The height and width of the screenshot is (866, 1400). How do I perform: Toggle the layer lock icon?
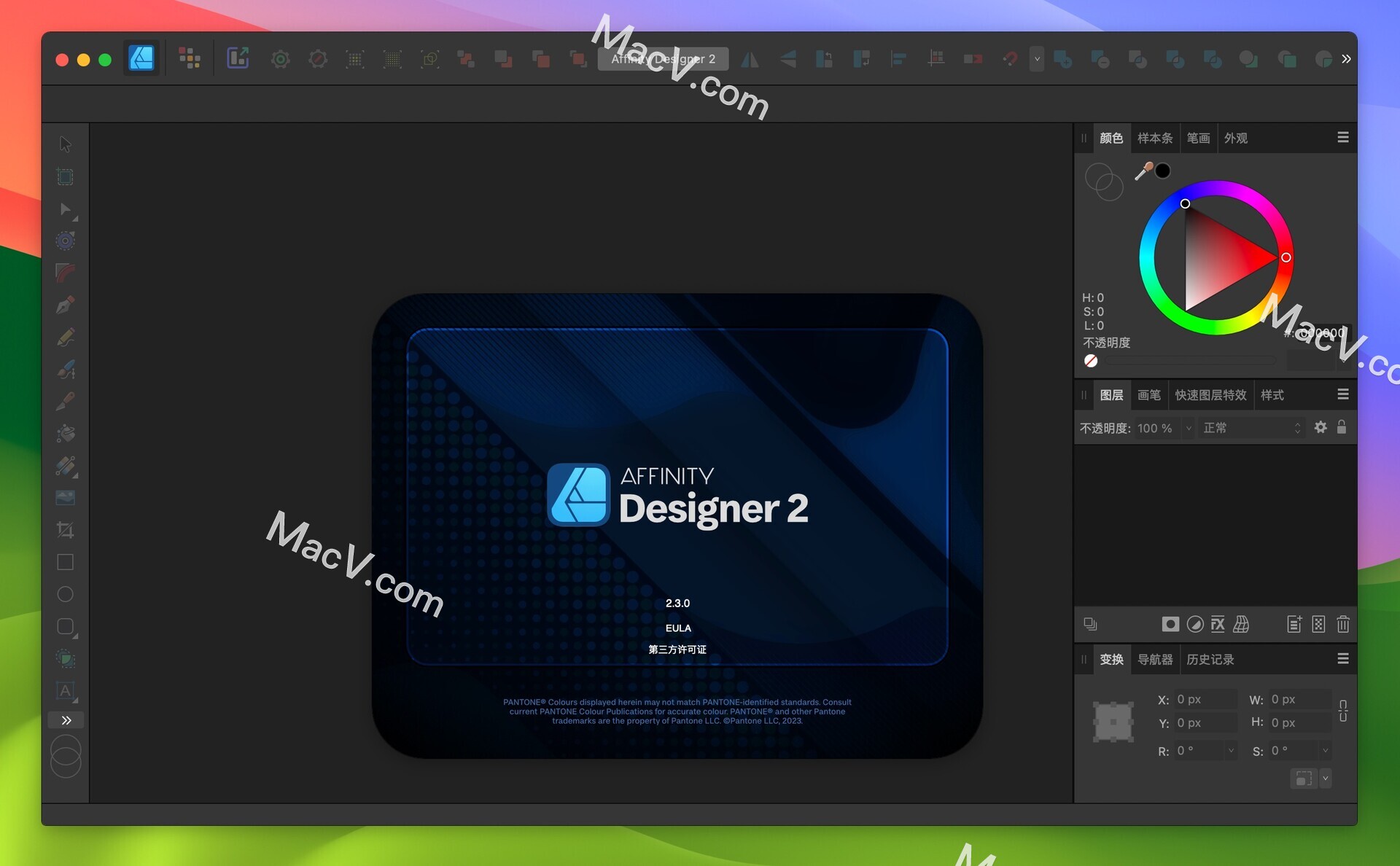point(1342,428)
